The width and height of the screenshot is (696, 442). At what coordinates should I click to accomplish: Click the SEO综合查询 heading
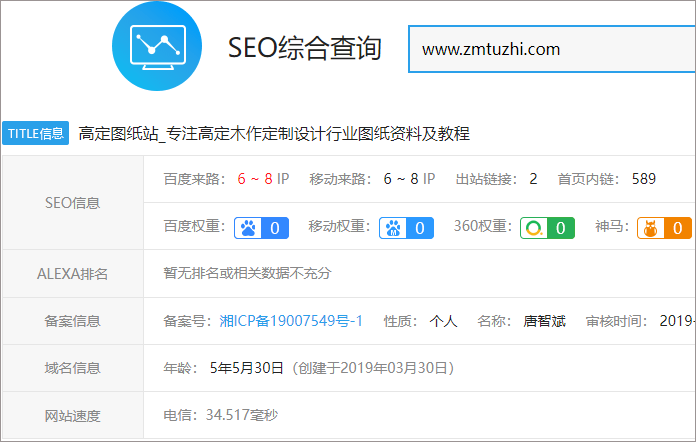click(x=305, y=48)
